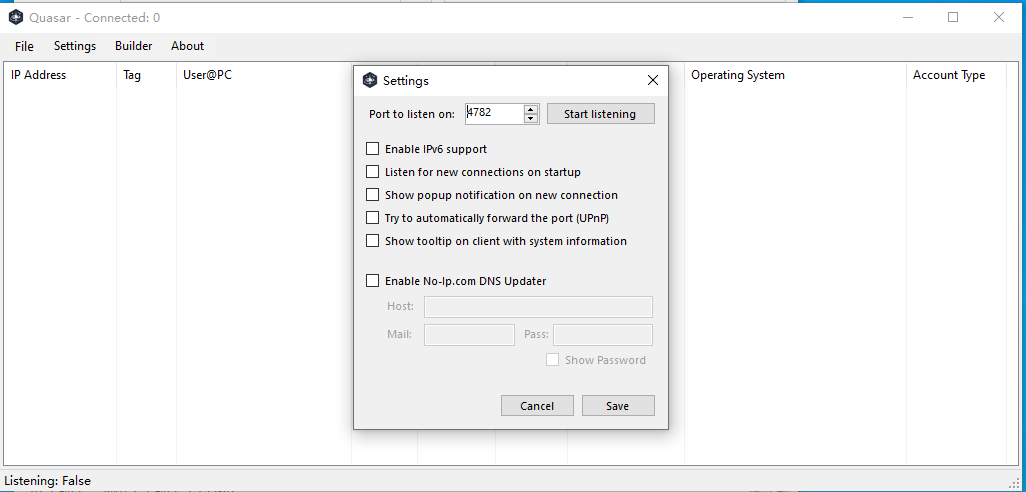This screenshot has height=492, width=1026.
Task: Increase port number with up arrow
Action: point(531,109)
